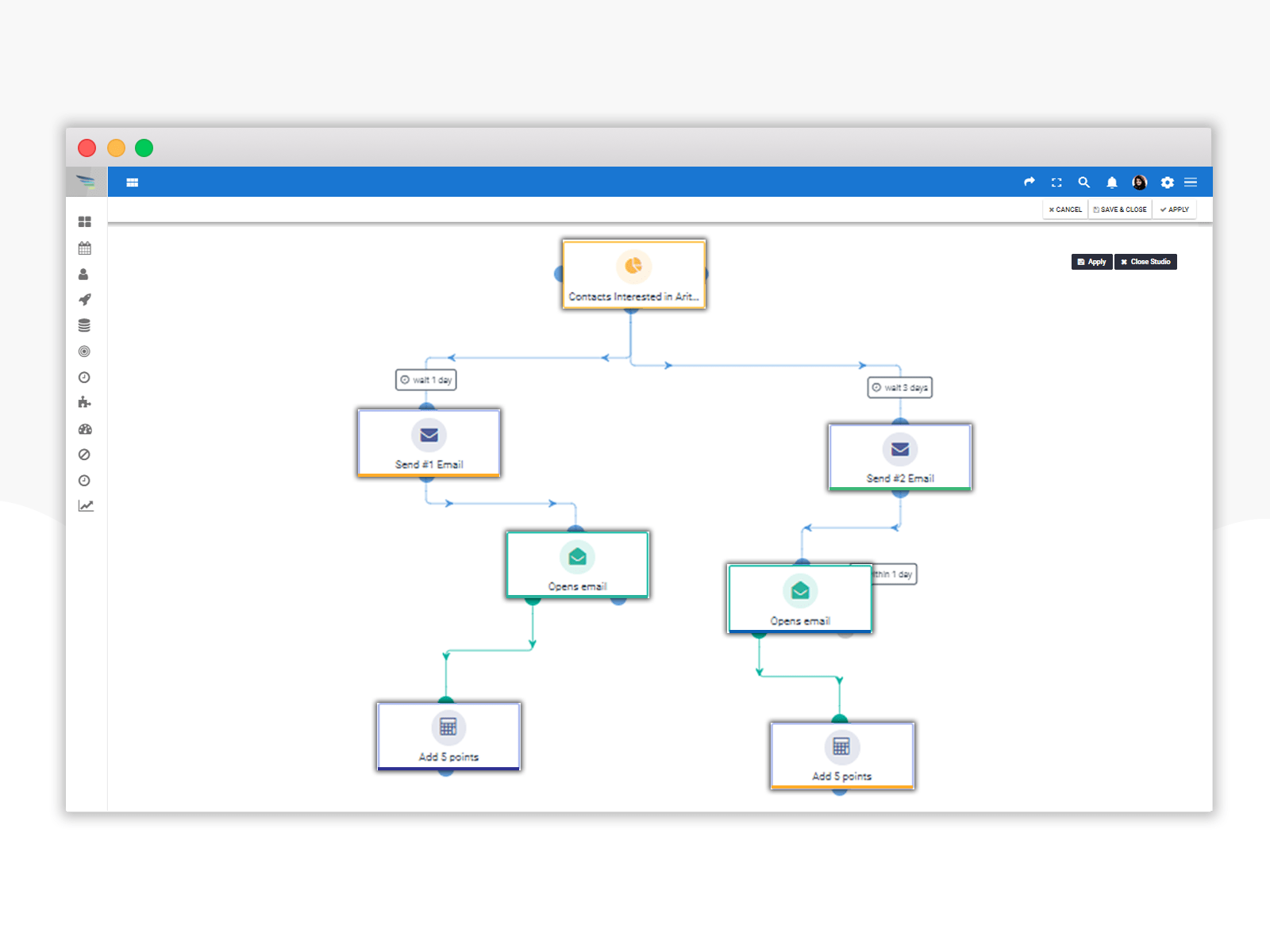Viewport: 1270px width, 952px height.
Task: Click the red window close button
Action: (87, 148)
